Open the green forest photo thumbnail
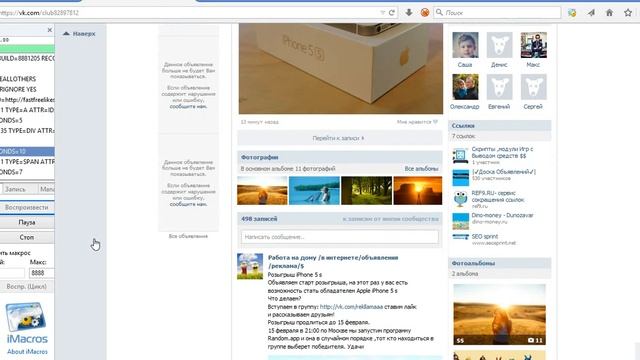This screenshot has height=360, width=640. (x=367, y=190)
